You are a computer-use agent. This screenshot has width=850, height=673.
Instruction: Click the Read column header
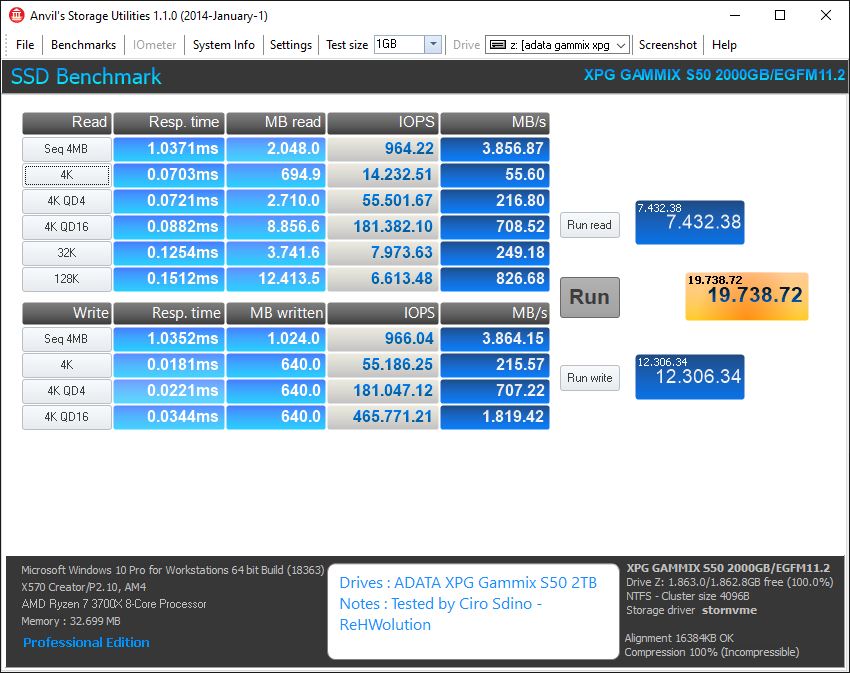pos(67,123)
